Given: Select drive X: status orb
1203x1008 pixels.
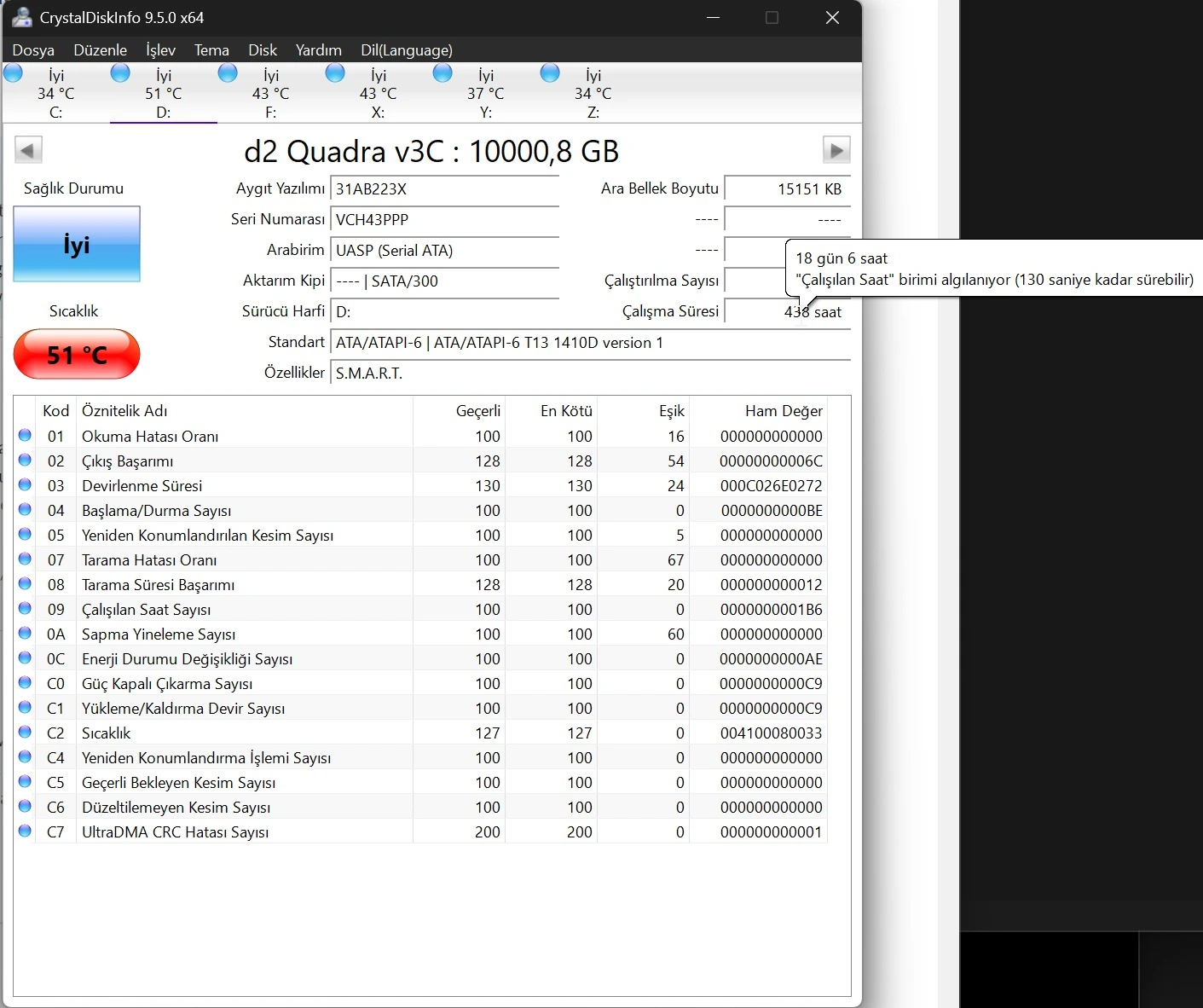Looking at the screenshot, I should (336, 73).
